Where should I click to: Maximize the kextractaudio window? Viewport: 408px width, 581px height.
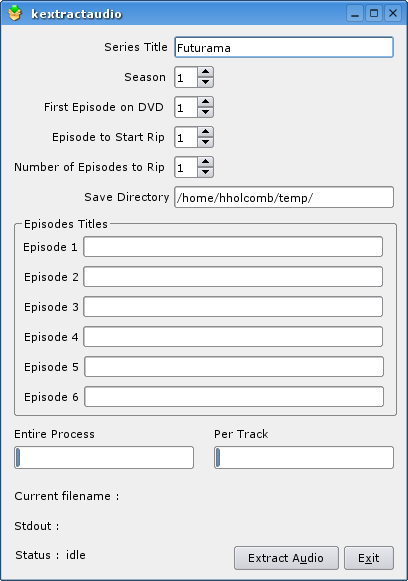click(374, 14)
